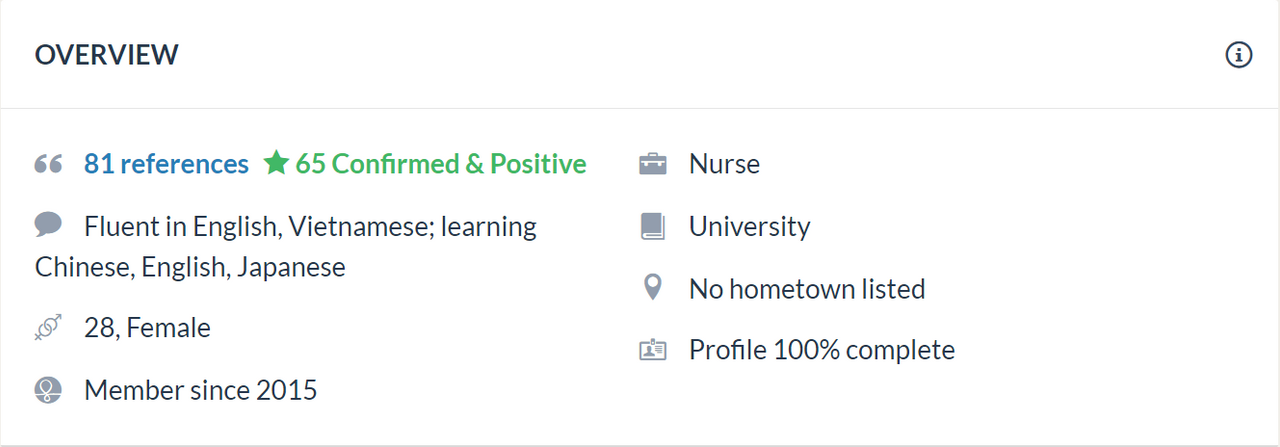This screenshot has height=447, width=1280.
Task: Click the Member since 2015 text
Action: tap(200, 390)
